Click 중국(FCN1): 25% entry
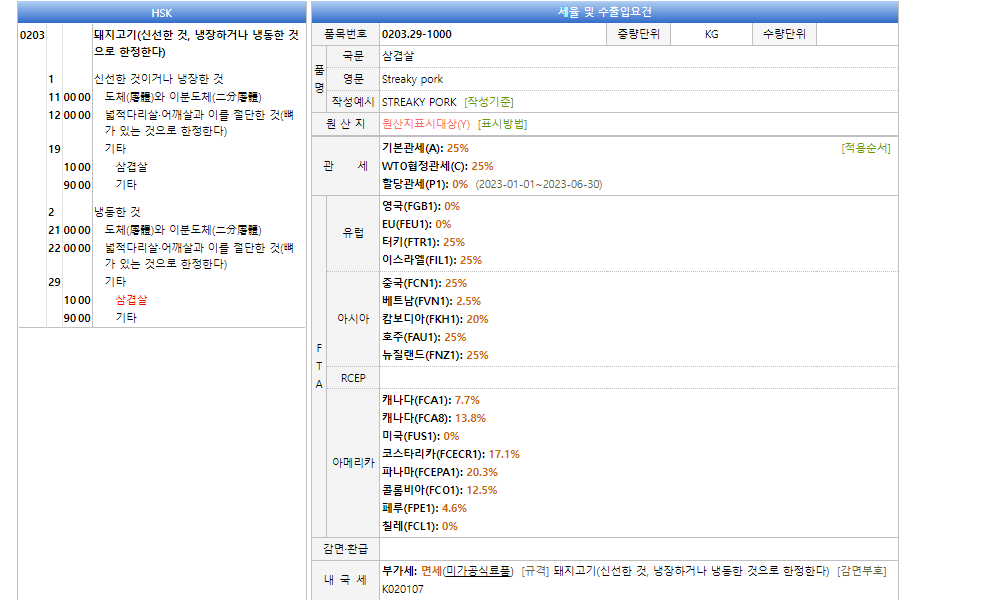992x600 pixels. 424,284
